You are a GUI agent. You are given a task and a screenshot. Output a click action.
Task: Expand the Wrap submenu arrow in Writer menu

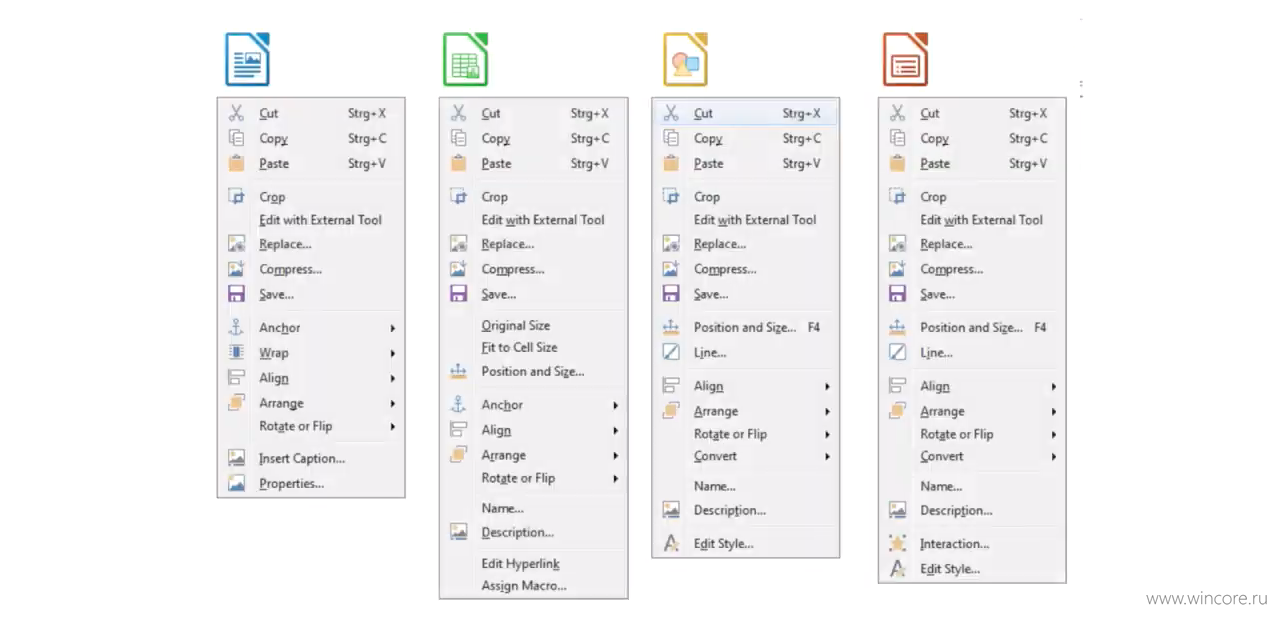click(393, 353)
